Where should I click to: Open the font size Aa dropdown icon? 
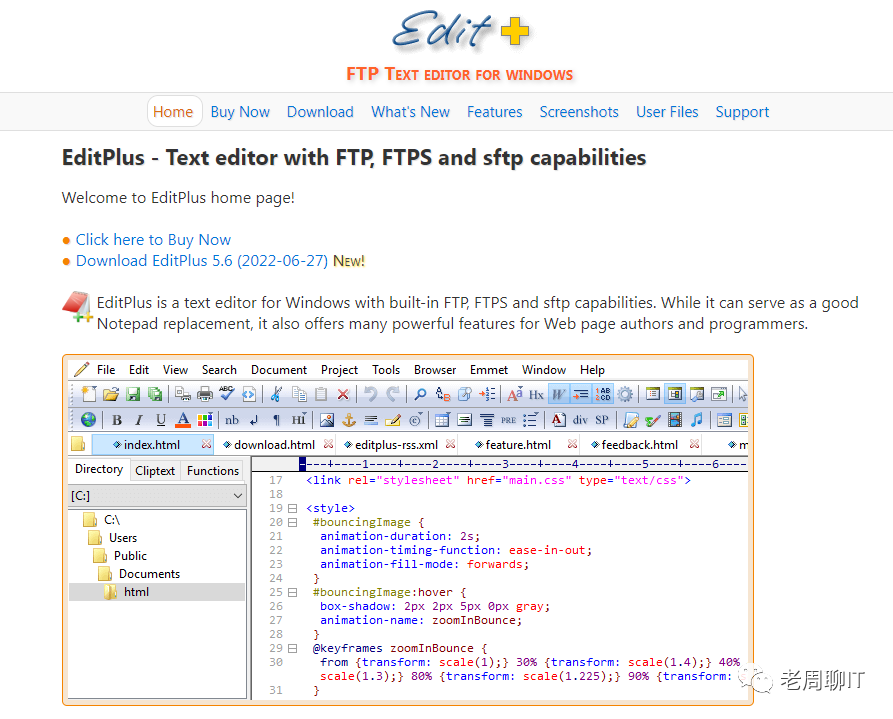click(515, 394)
